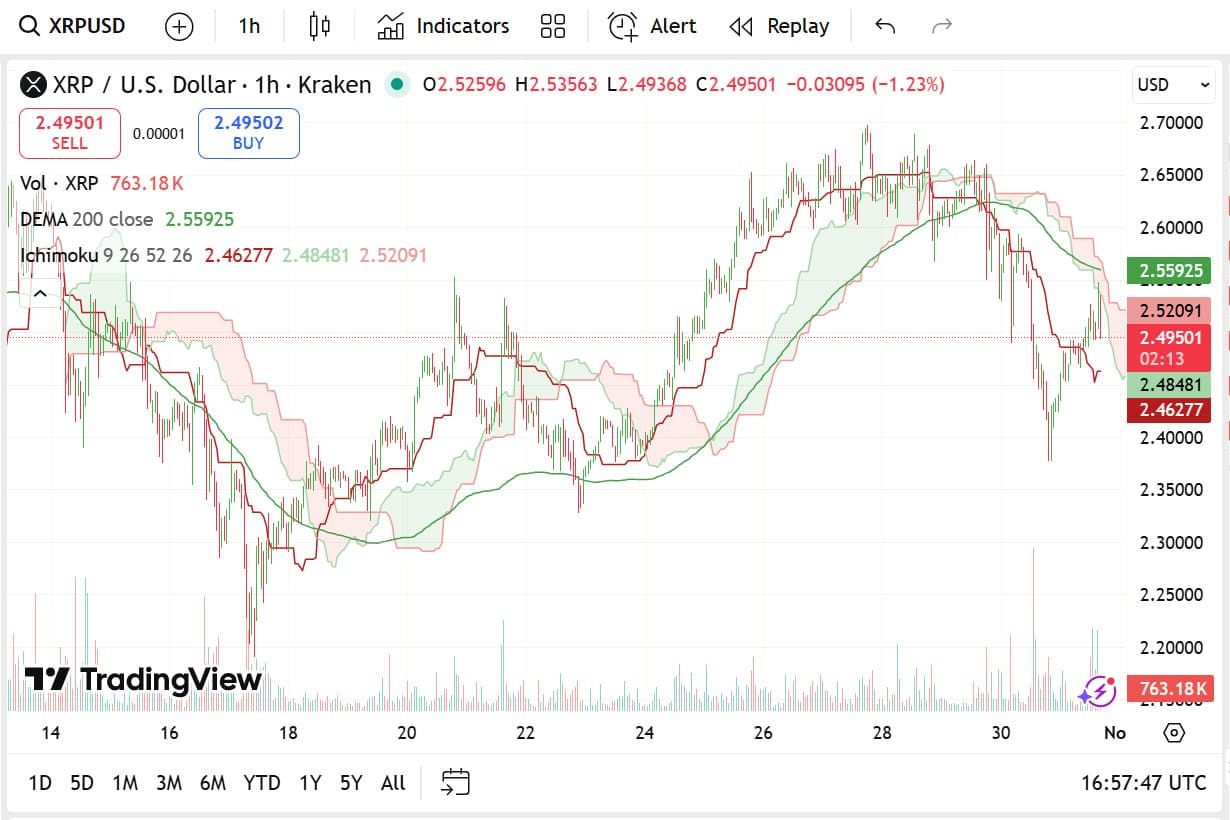This screenshot has width=1230, height=820.
Task: Collapse the indicator legend with the chevron
Action: 40,293
